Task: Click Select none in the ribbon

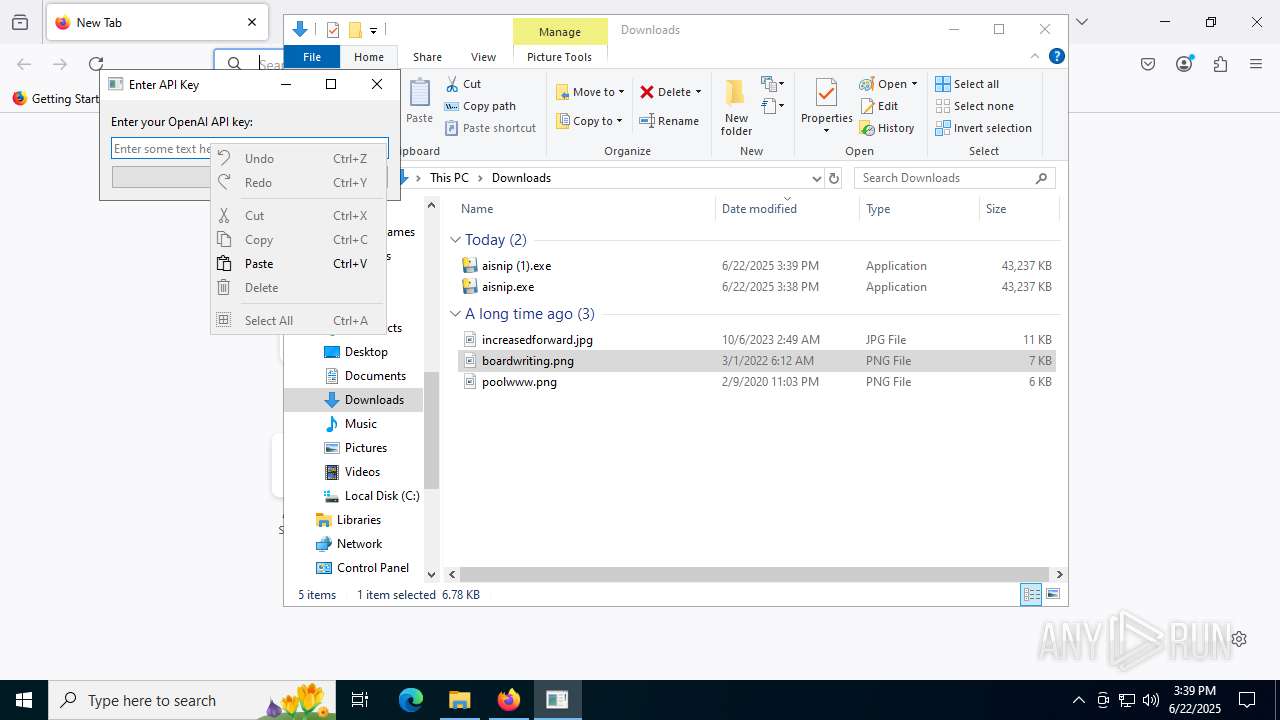Action: (974, 106)
